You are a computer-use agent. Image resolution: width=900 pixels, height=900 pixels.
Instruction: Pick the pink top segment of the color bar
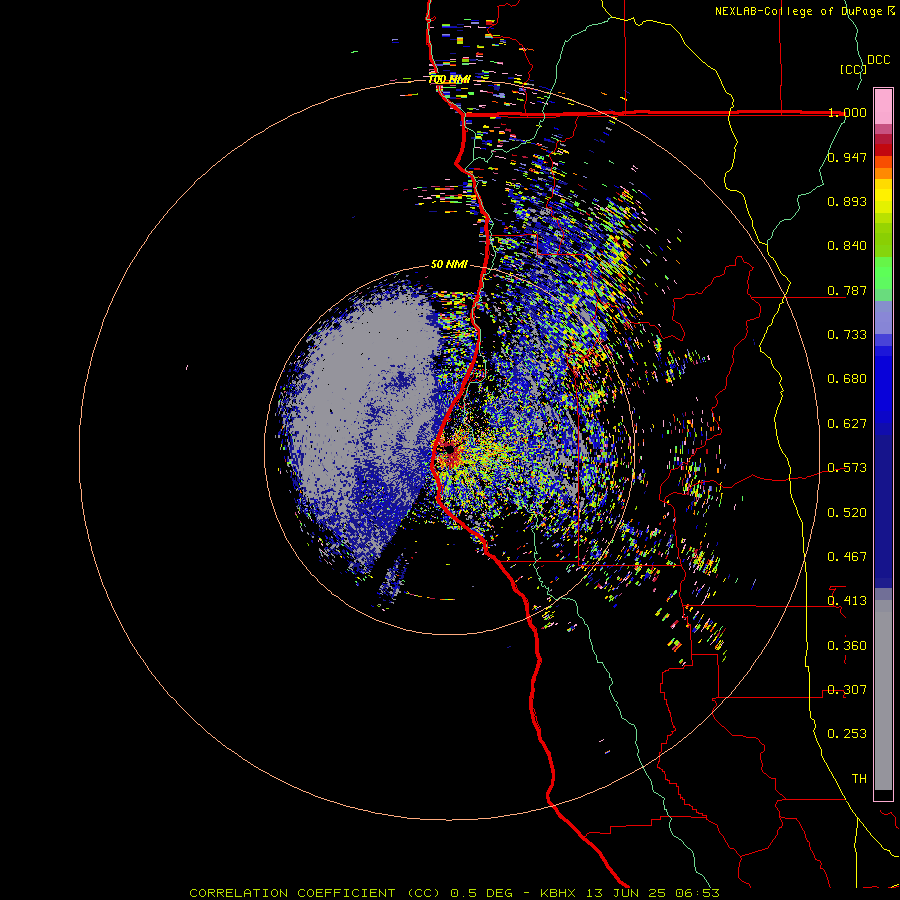(x=883, y=107)
